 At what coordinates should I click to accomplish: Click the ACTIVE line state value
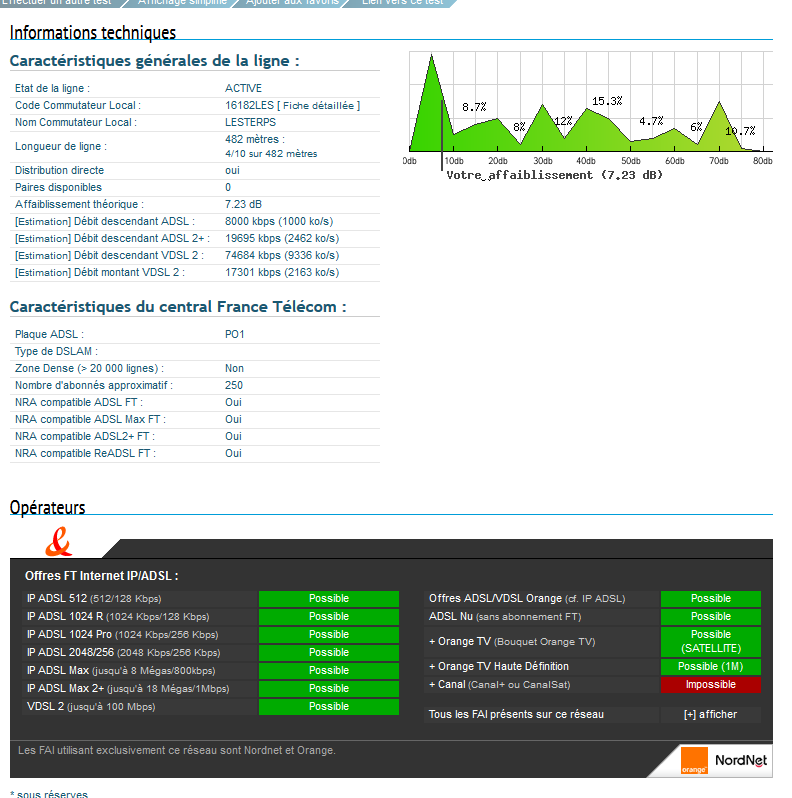243,89
